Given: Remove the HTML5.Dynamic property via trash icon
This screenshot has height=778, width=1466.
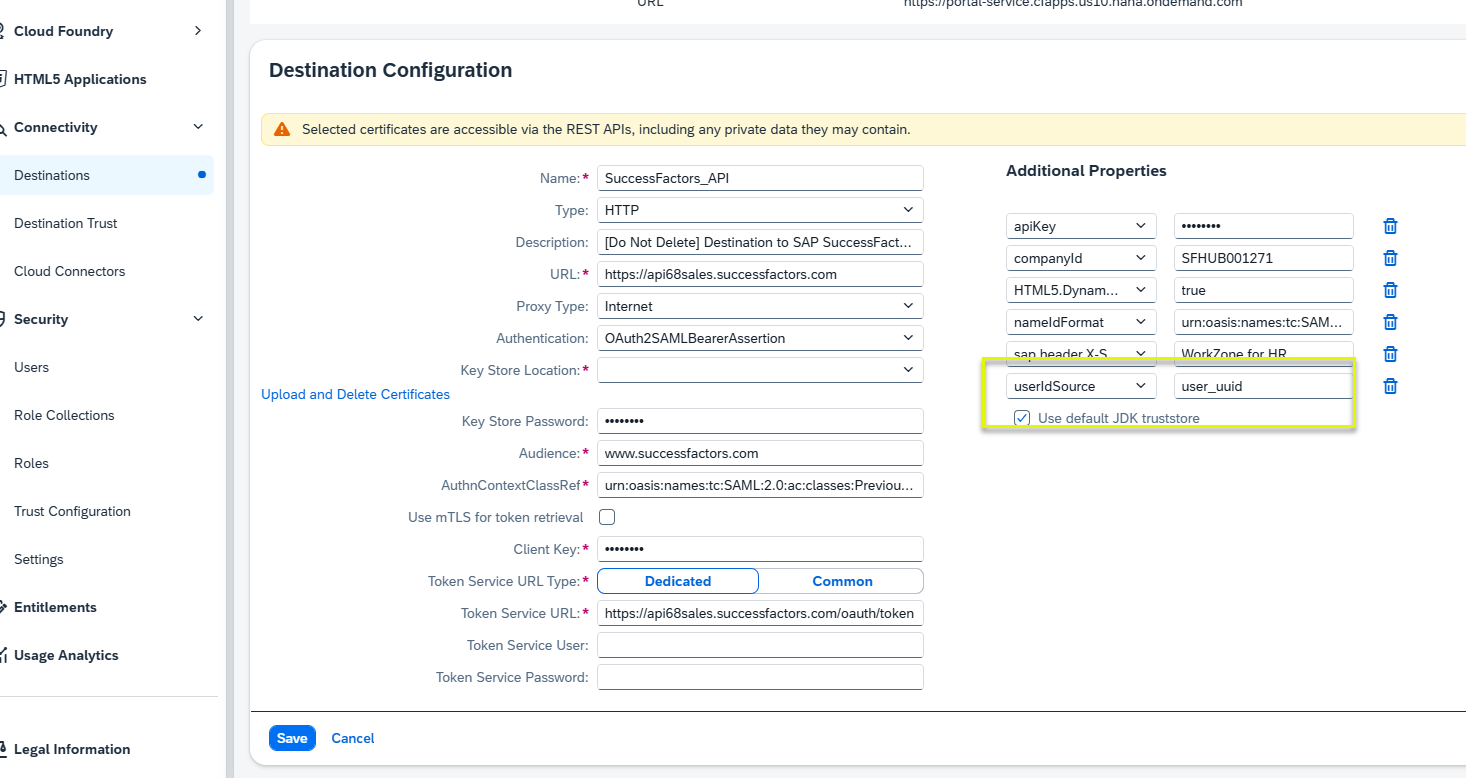Looking at the screenshot, I should [x=1390, y=290].
